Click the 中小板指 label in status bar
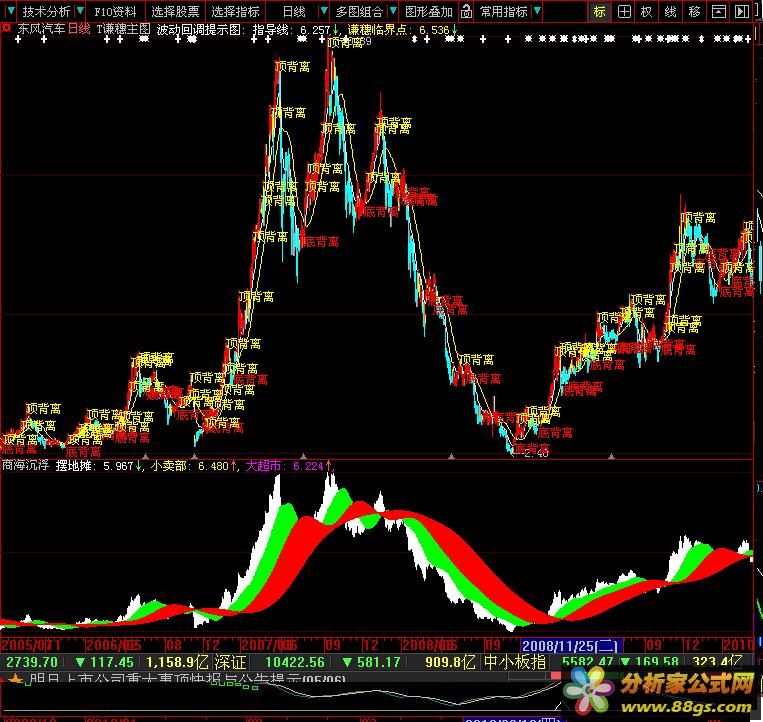Viewport: 763px width, 722px height. (515, 662)
